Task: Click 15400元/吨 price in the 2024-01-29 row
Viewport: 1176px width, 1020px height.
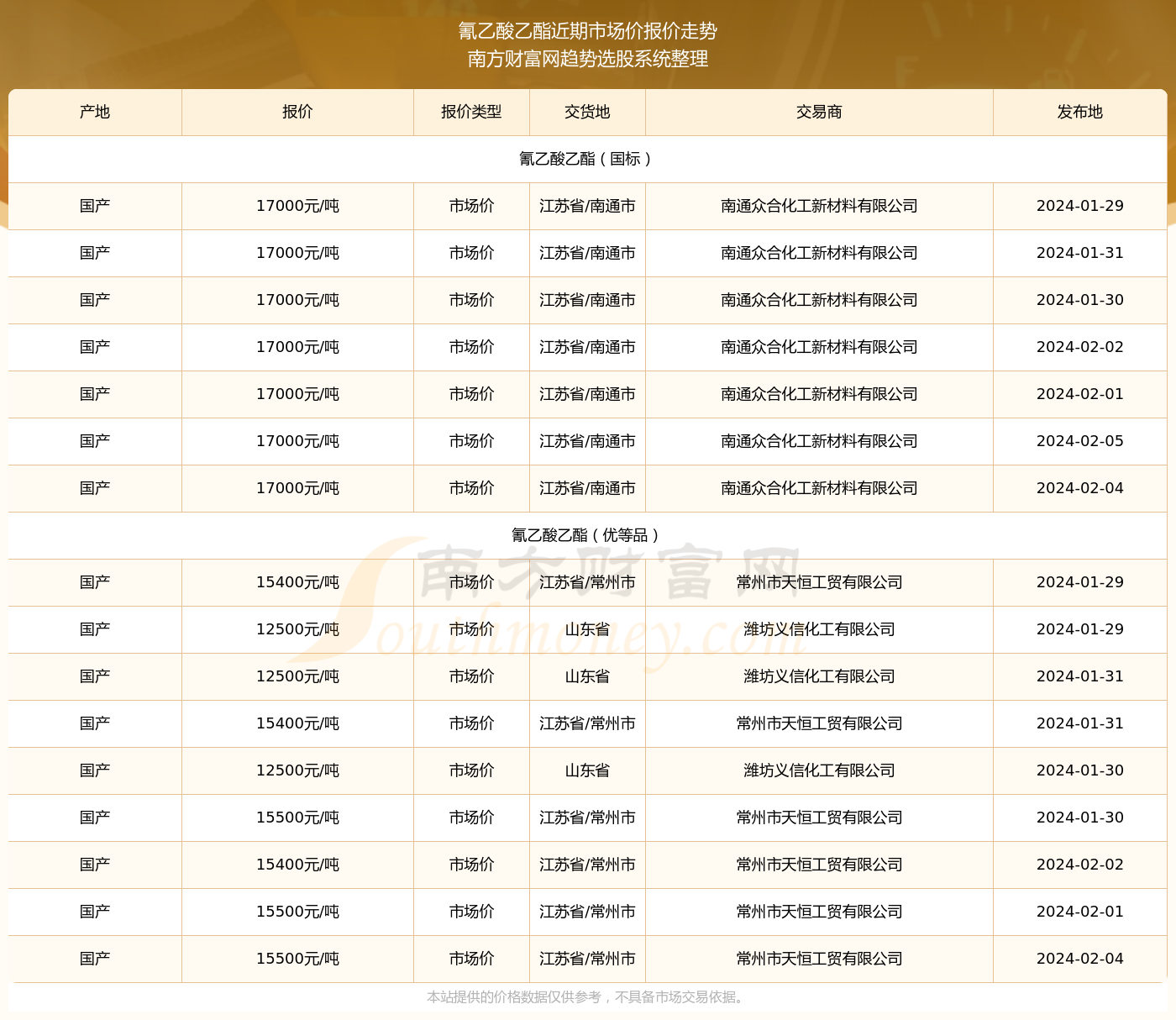Action: pos(297,582)
